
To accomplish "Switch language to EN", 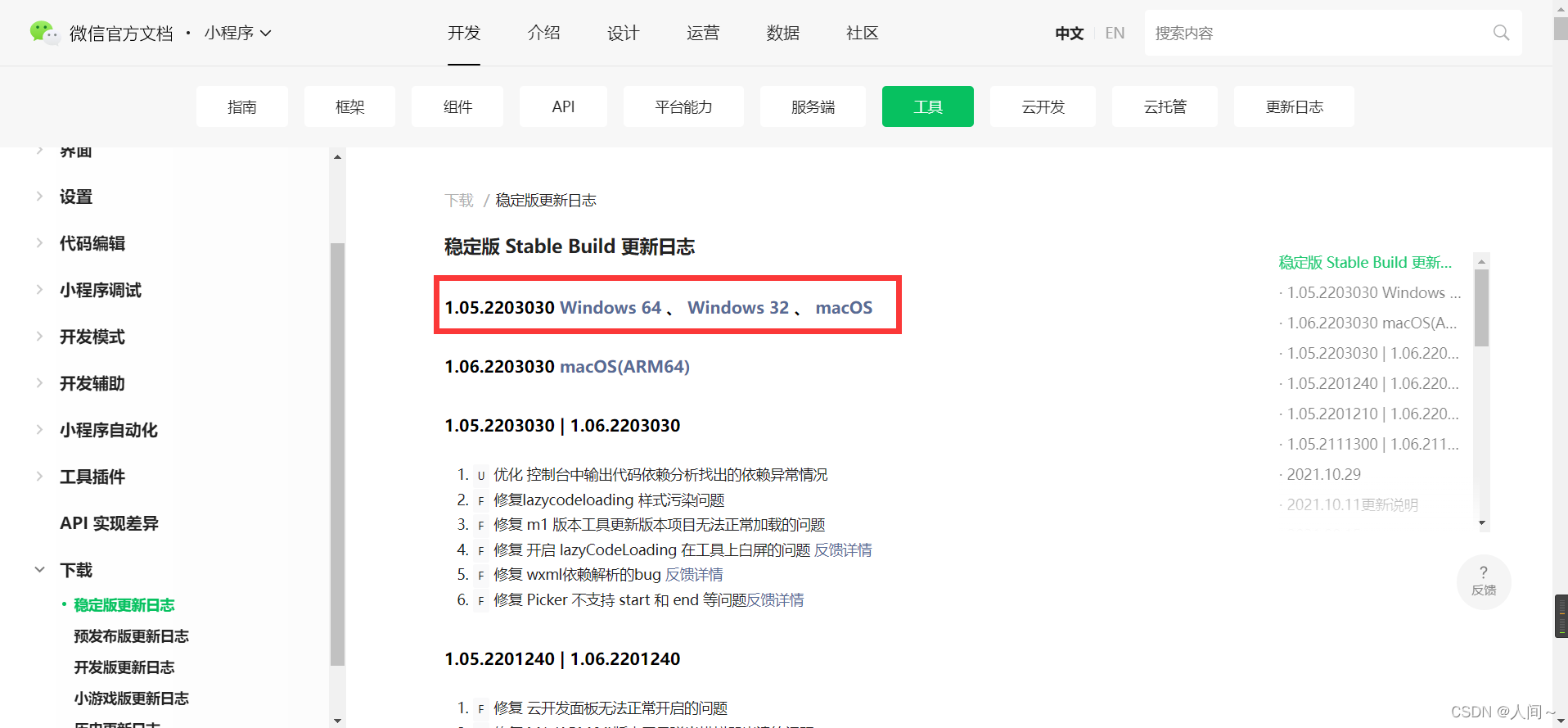I will 1115,33.
